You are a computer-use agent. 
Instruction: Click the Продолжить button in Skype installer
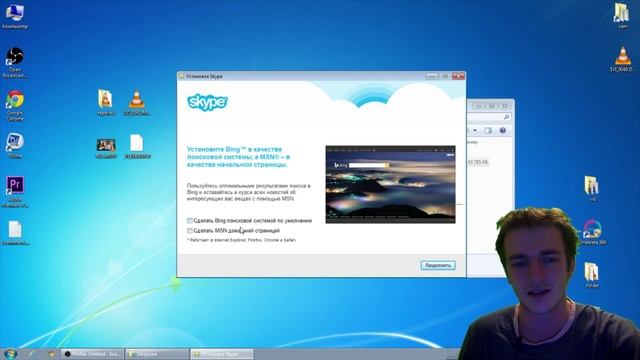(x=438, y=265)
